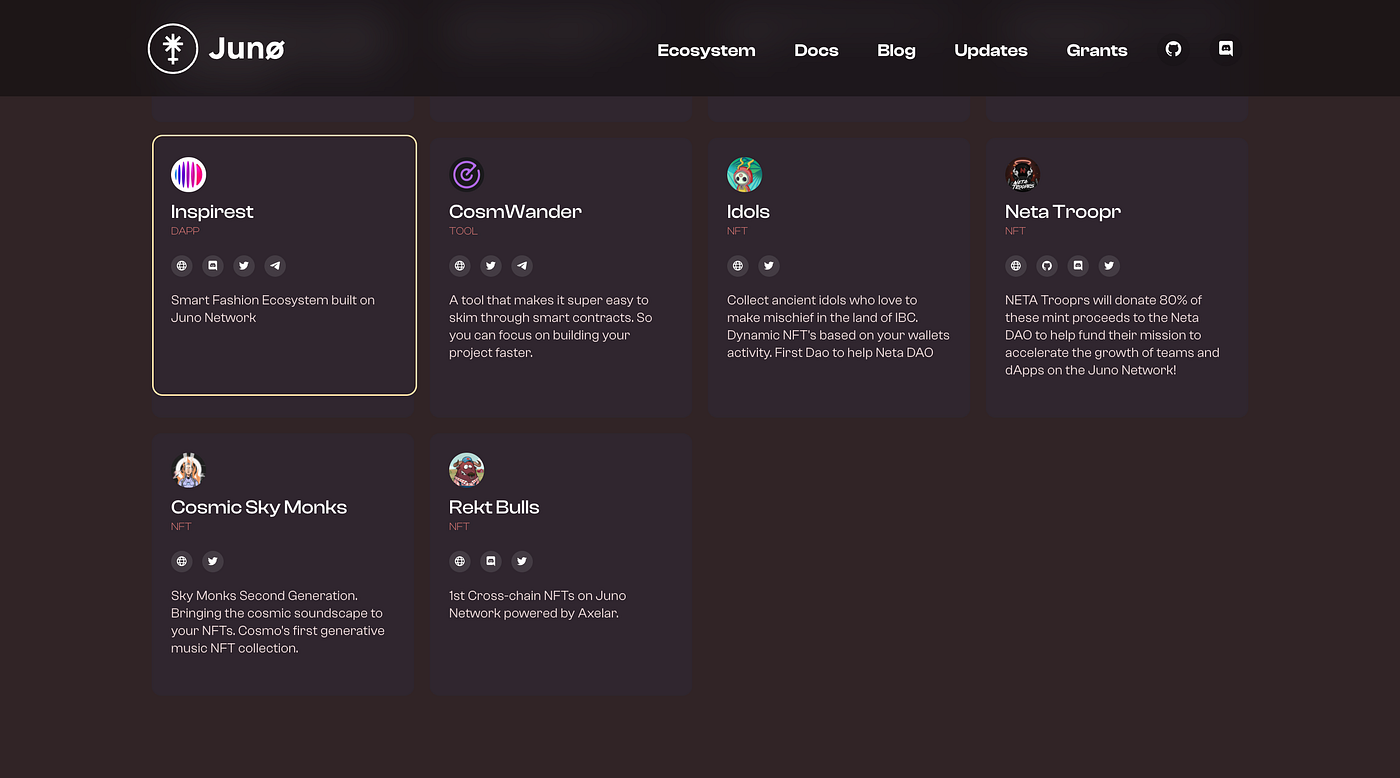Screen dimensions: 1400x778
Task: Open Rekt Bulls Twitter icon
Action: pos(522,561)
